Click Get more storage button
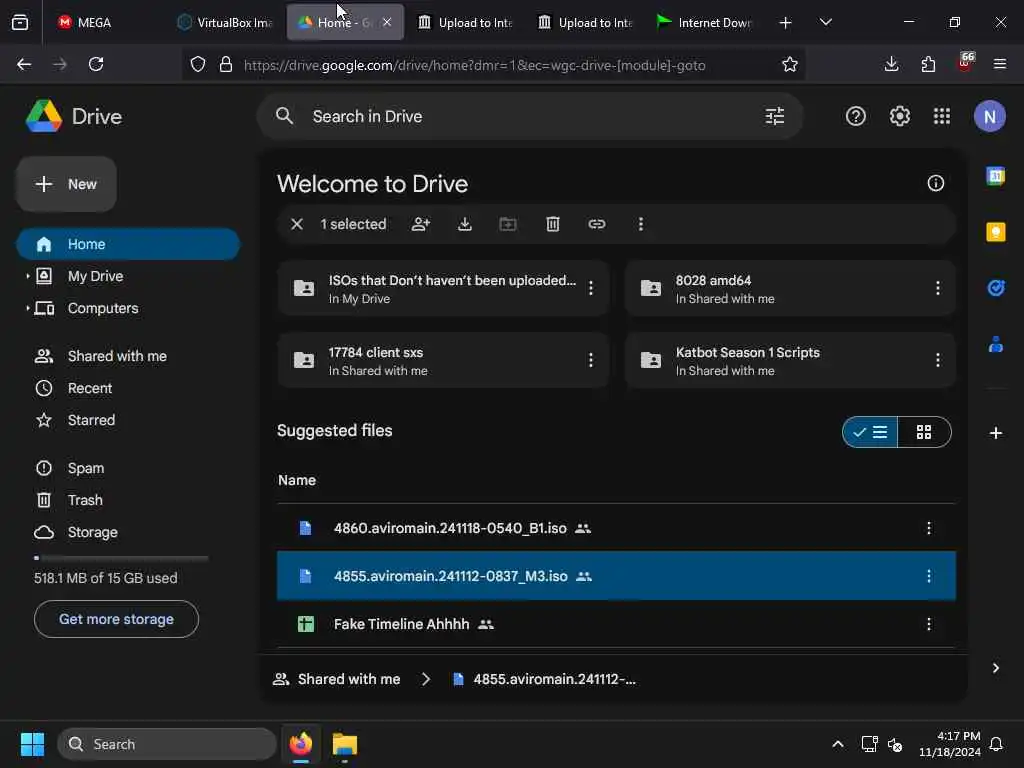 (116, 619)
